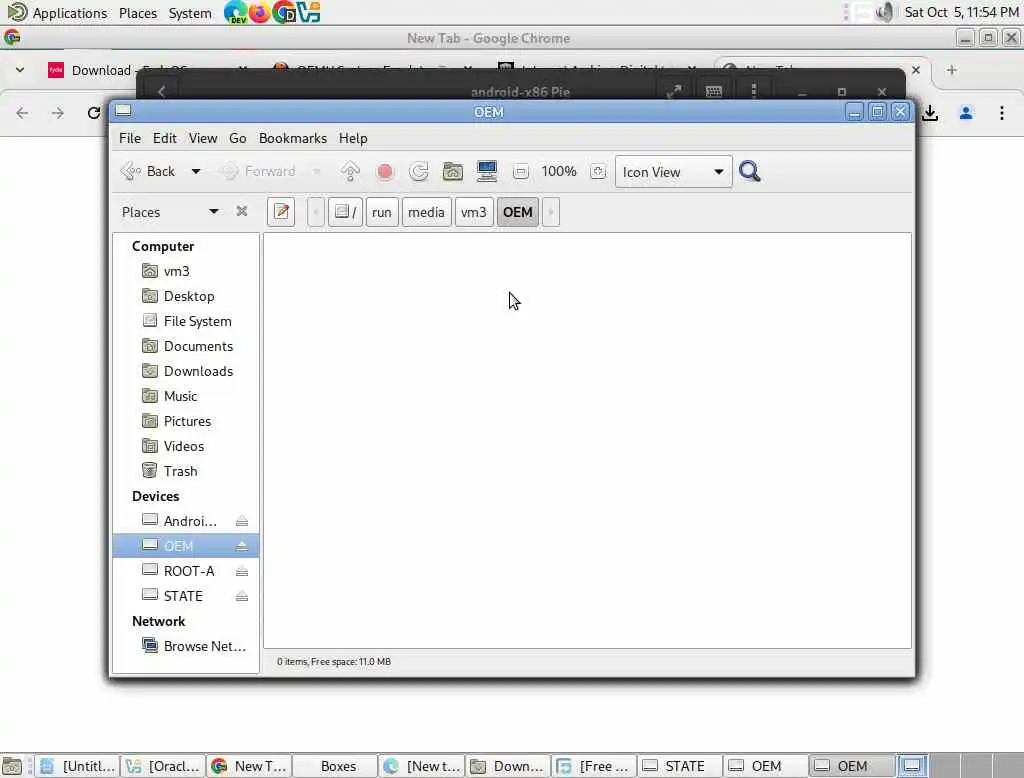Open the Help menu
This screenshot has height=778, width=1024.
(x=353, y=138)
